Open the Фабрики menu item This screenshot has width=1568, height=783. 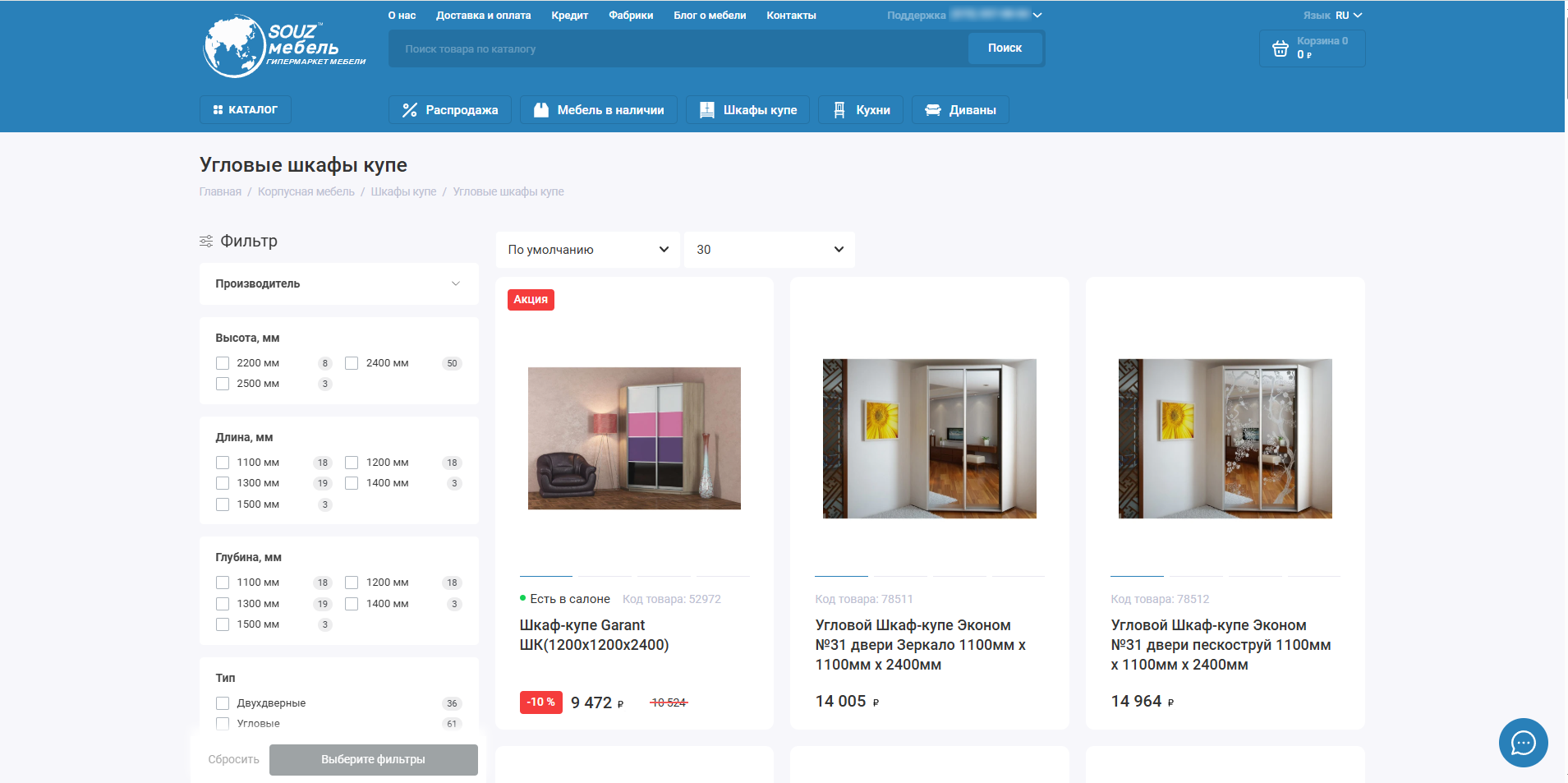click(631, 16)
